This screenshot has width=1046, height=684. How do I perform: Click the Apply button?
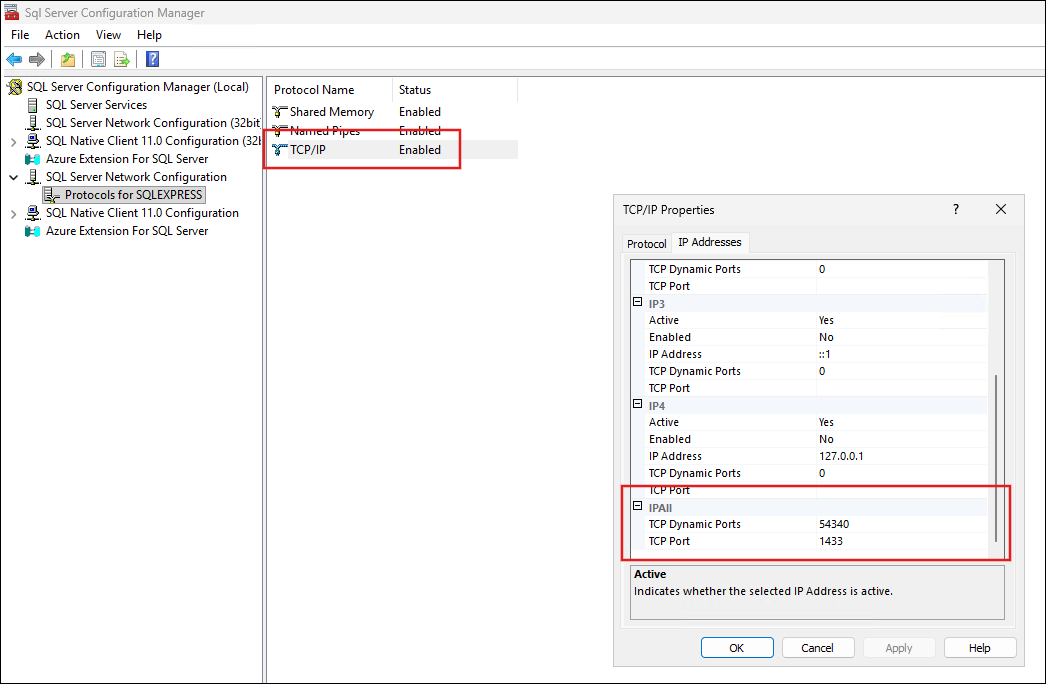[x=899, y=648]
